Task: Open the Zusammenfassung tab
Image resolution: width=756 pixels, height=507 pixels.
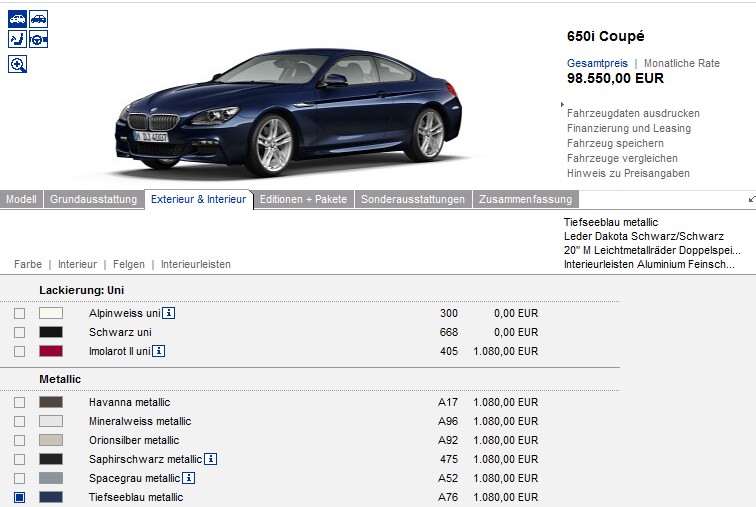Action: pyautogui.click(x=526, y=200)
